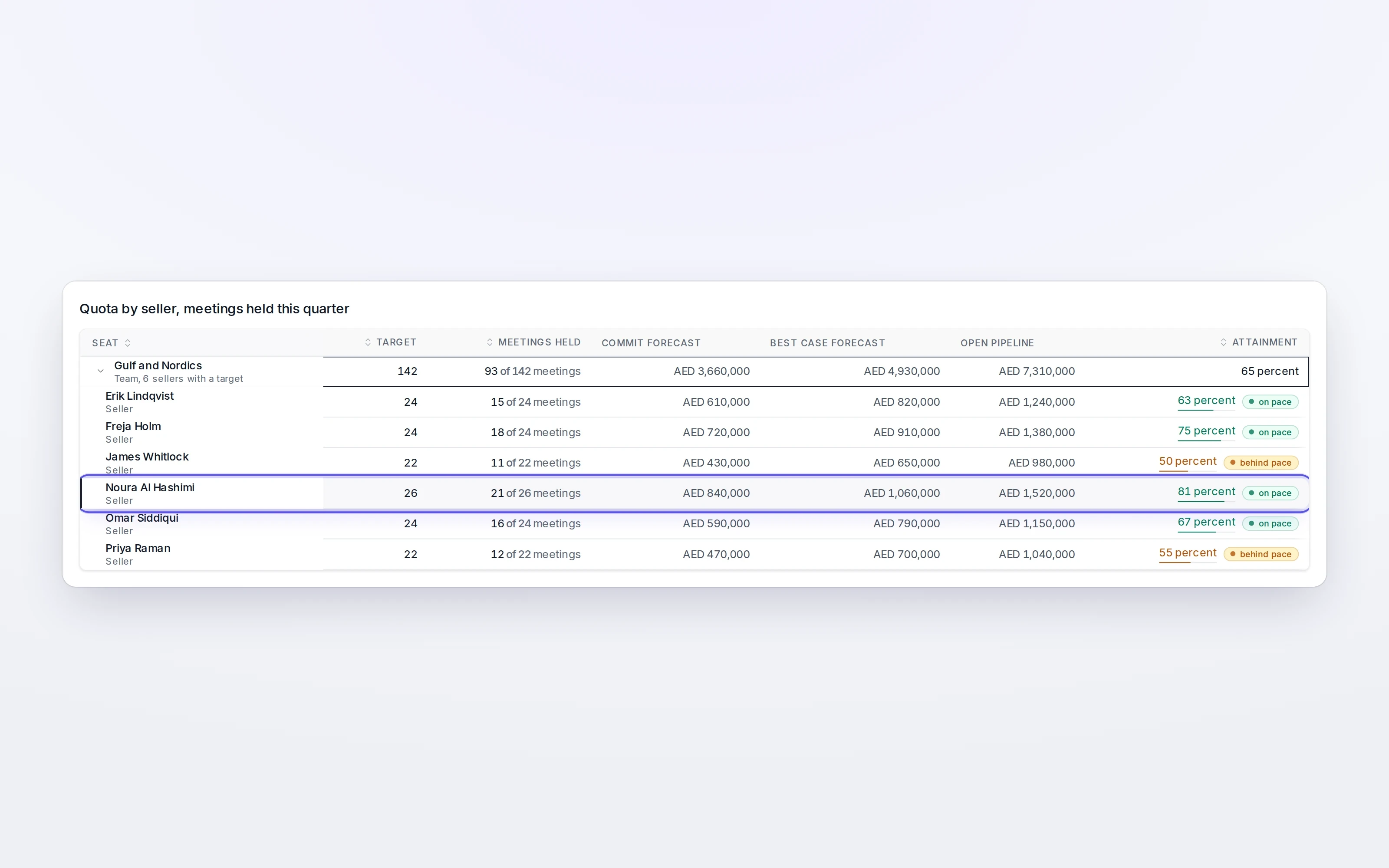Open Freja Holm's seller row
1389x868 pixels.
tap(694, 432)
